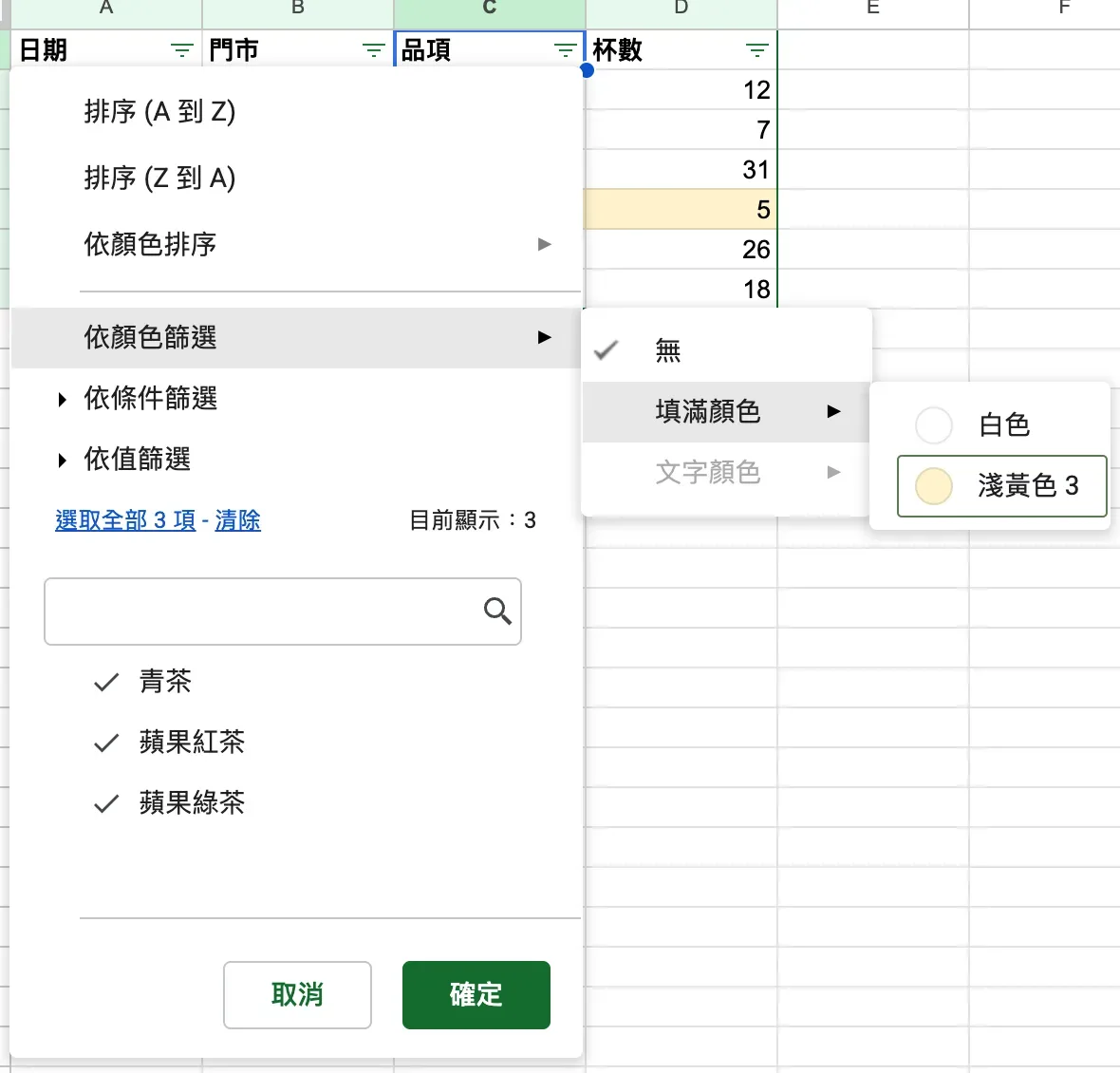Image resolution: width=1120 pixels, height=1073 pixels.
Task: Click the filter values search field
Action: 283,612
